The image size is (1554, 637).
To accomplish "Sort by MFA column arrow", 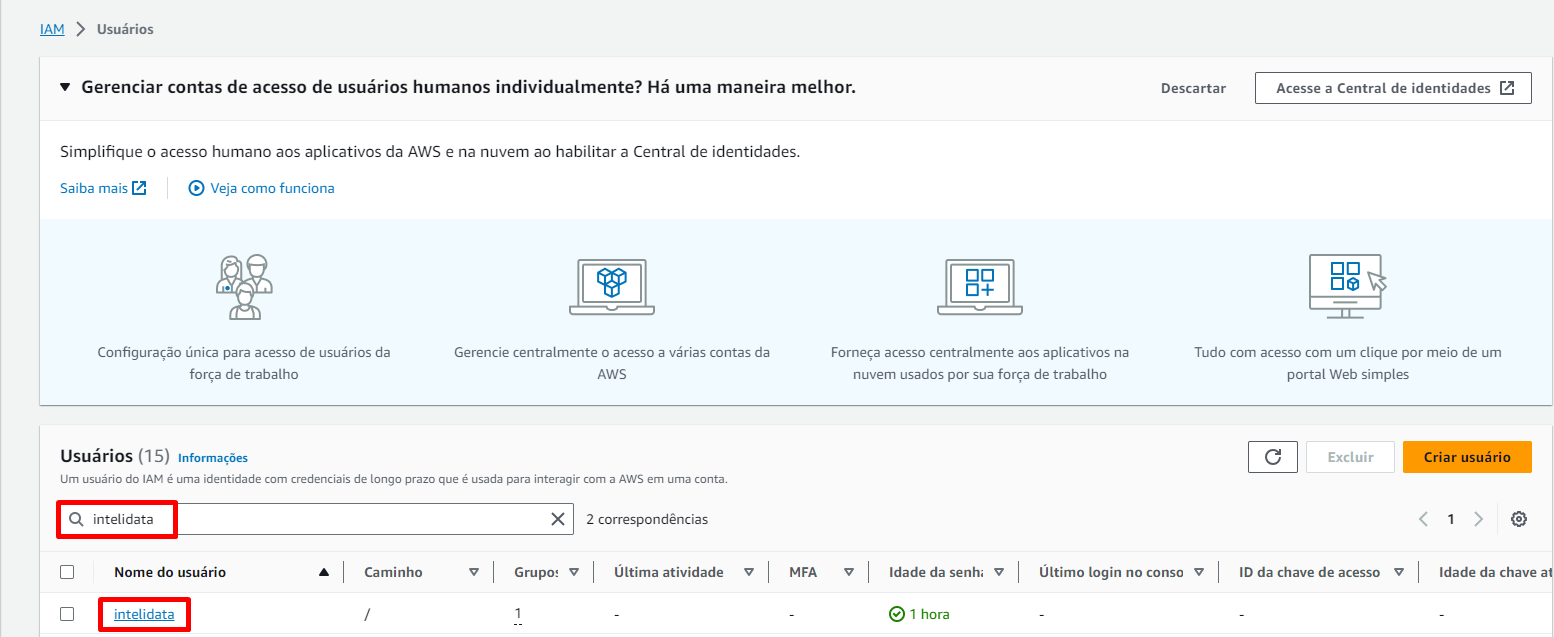I will pos(848,572).
